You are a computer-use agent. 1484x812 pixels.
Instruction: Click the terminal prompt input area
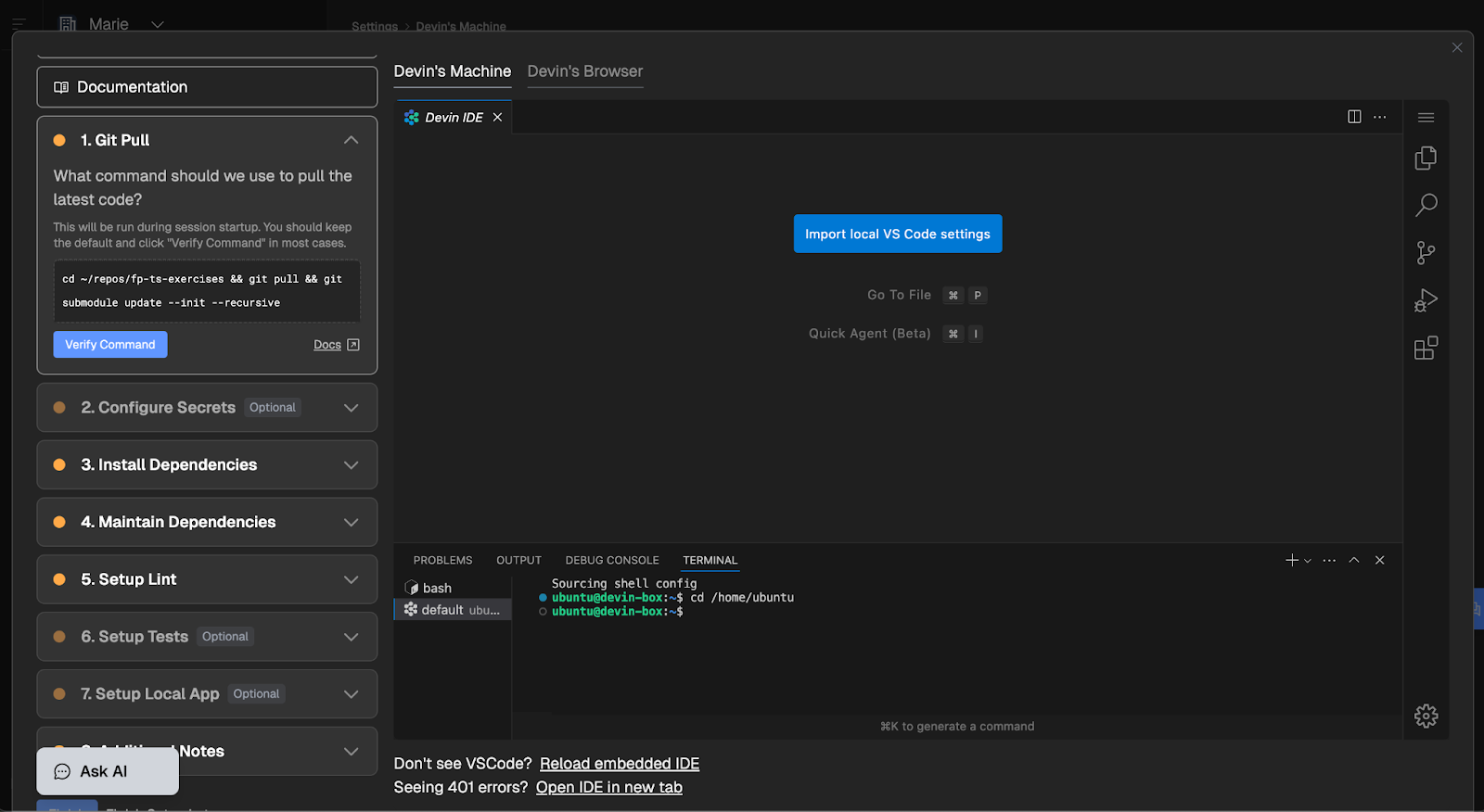click(955, 612)
